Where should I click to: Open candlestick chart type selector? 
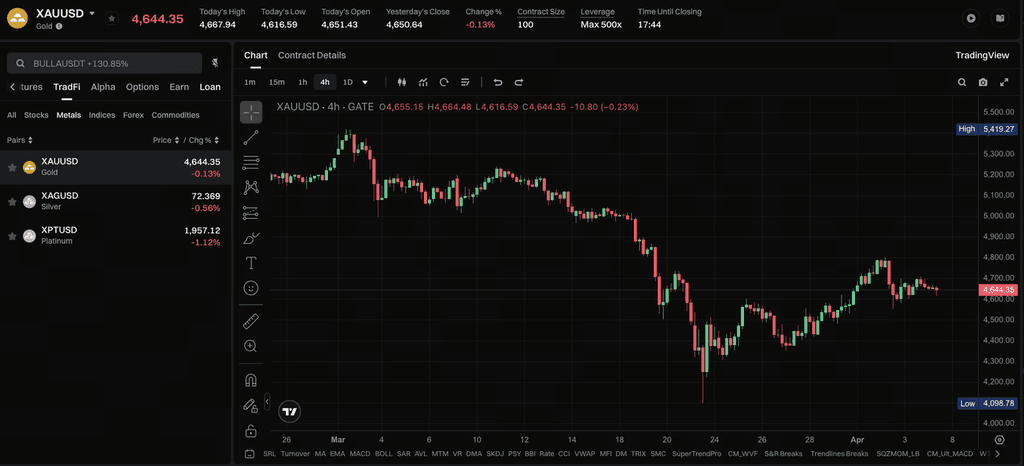(x=402, y=82)
